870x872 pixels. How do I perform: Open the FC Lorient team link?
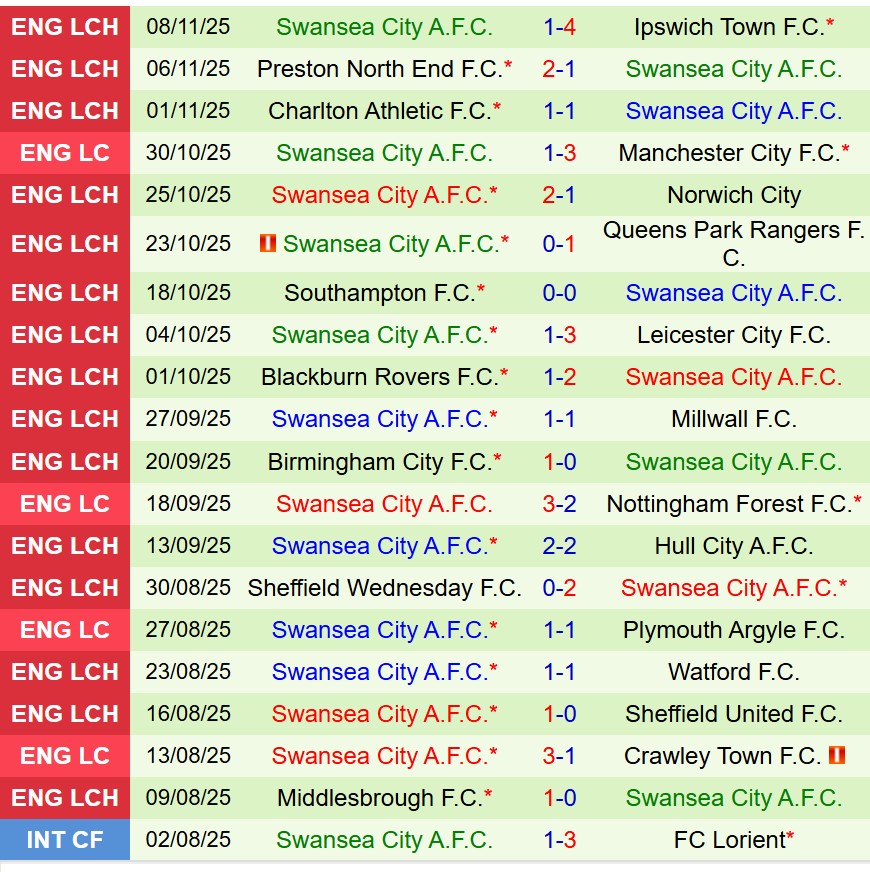(x=729, y=840)
